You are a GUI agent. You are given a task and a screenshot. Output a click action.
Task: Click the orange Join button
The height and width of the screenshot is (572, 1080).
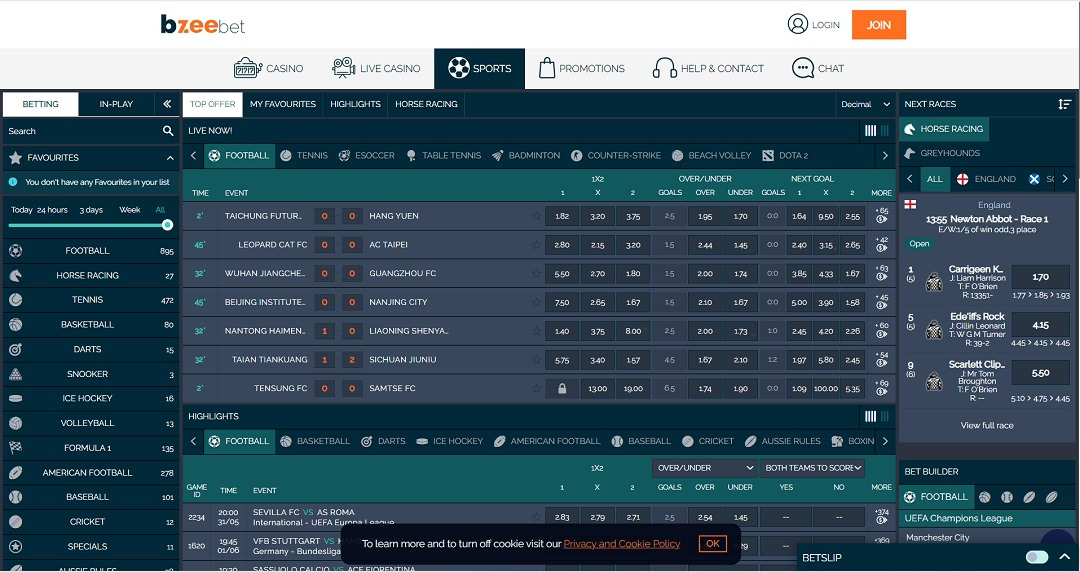878,25
